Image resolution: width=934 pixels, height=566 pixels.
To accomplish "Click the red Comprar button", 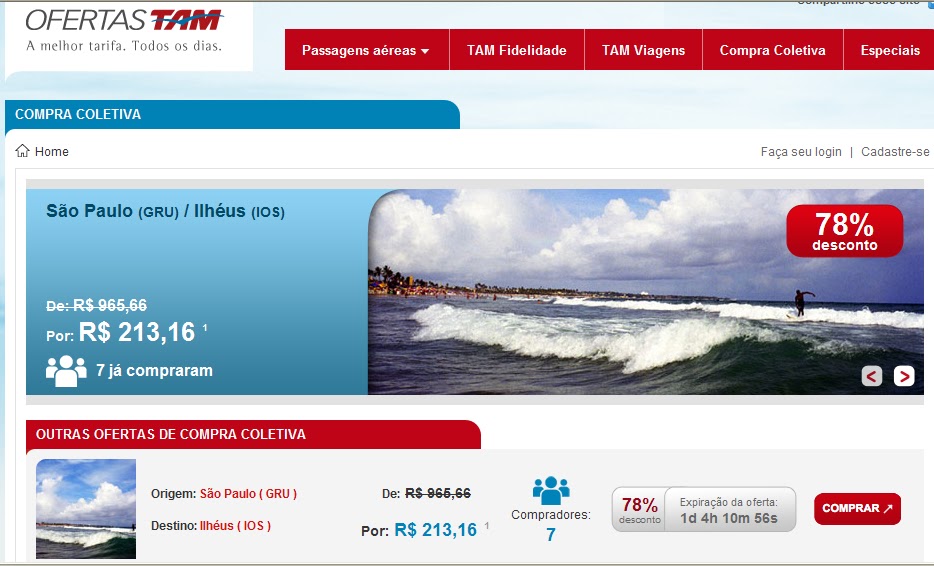I will (857, 509).
